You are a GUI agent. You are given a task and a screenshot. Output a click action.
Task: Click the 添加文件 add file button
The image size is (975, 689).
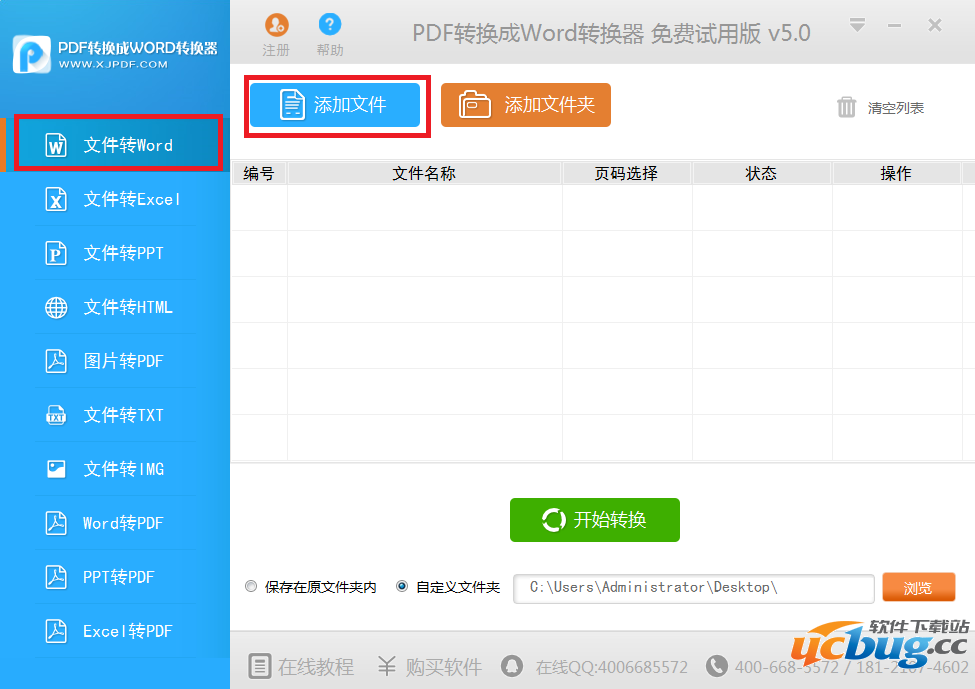point(336,105)
